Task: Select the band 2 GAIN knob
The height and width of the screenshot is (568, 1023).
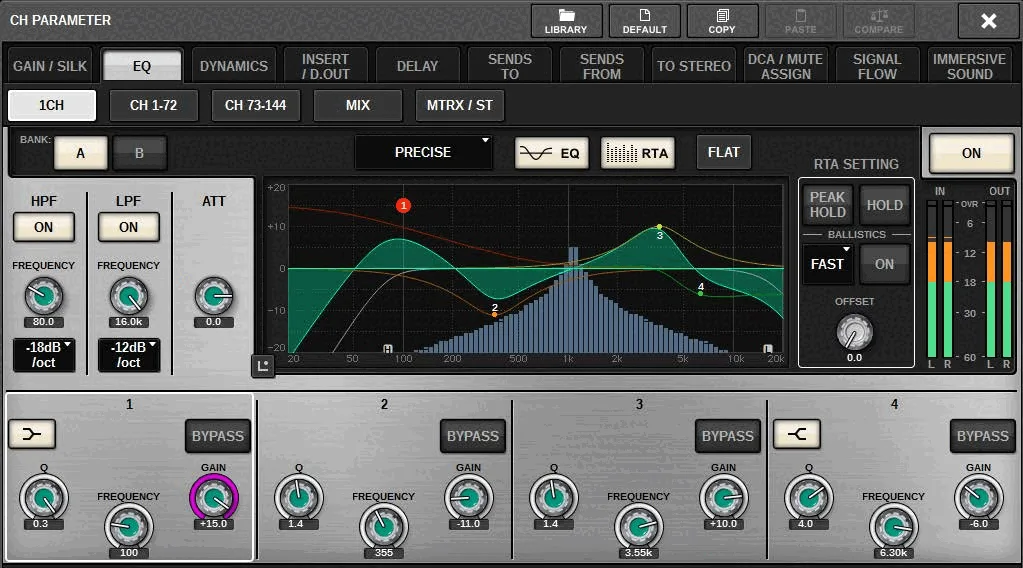Action: coord(468,499)
